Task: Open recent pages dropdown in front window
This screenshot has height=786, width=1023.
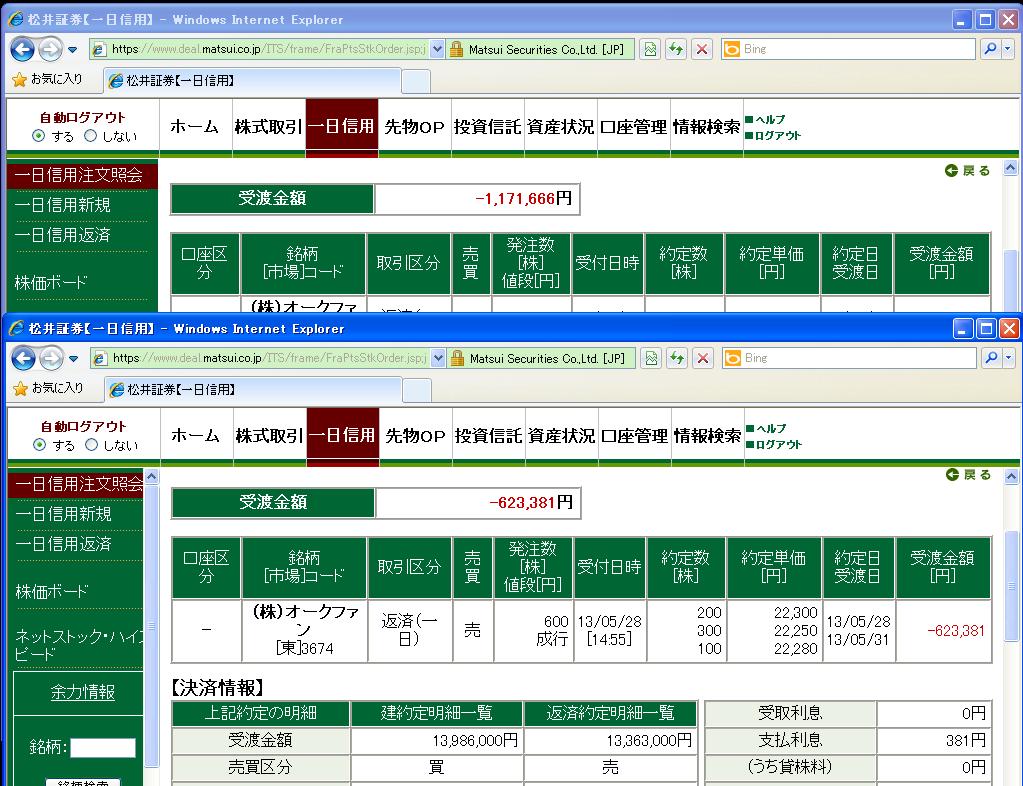Action: click(74, 358)
